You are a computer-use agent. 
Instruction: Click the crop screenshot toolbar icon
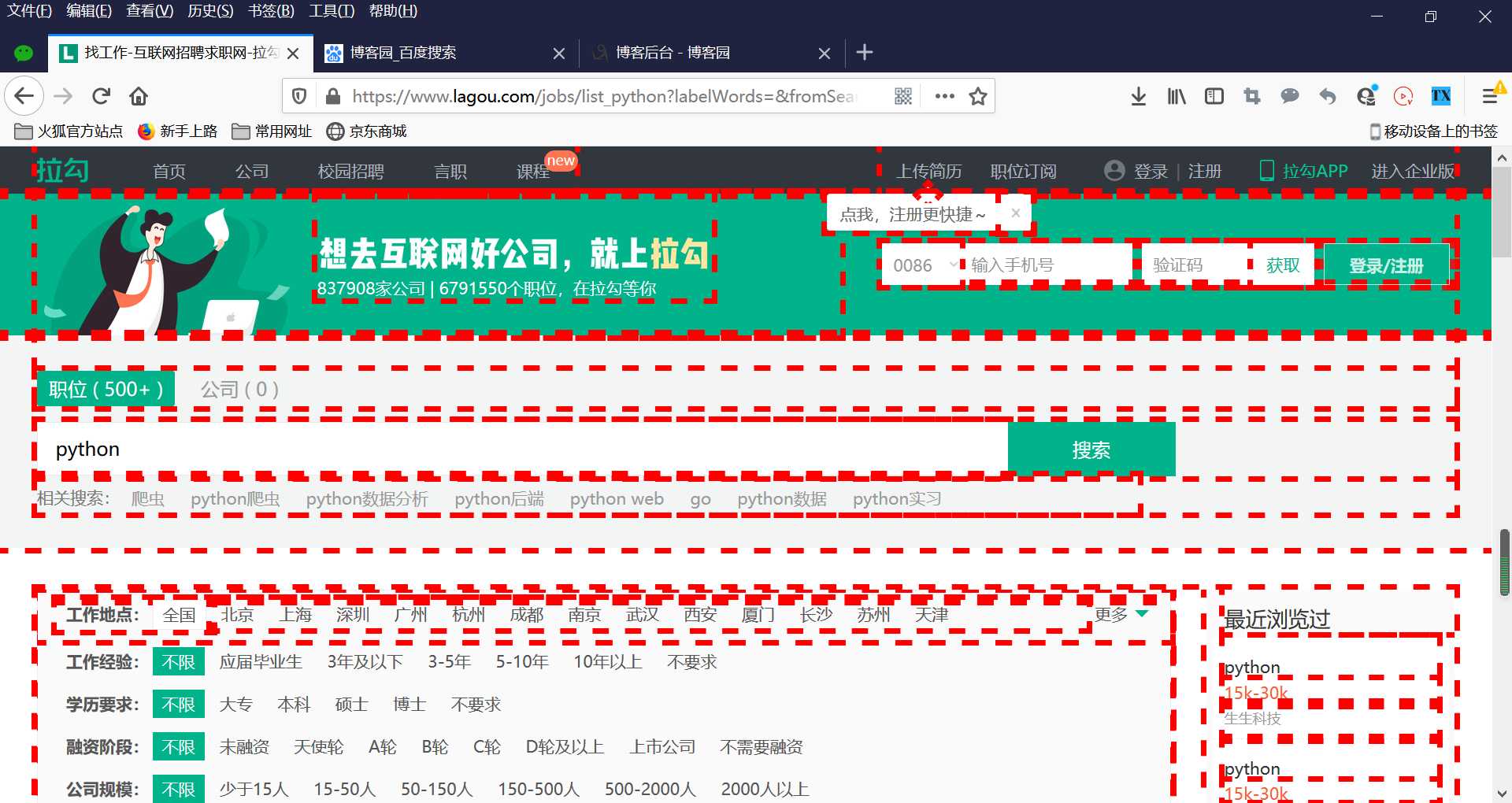click(1252, 96)
